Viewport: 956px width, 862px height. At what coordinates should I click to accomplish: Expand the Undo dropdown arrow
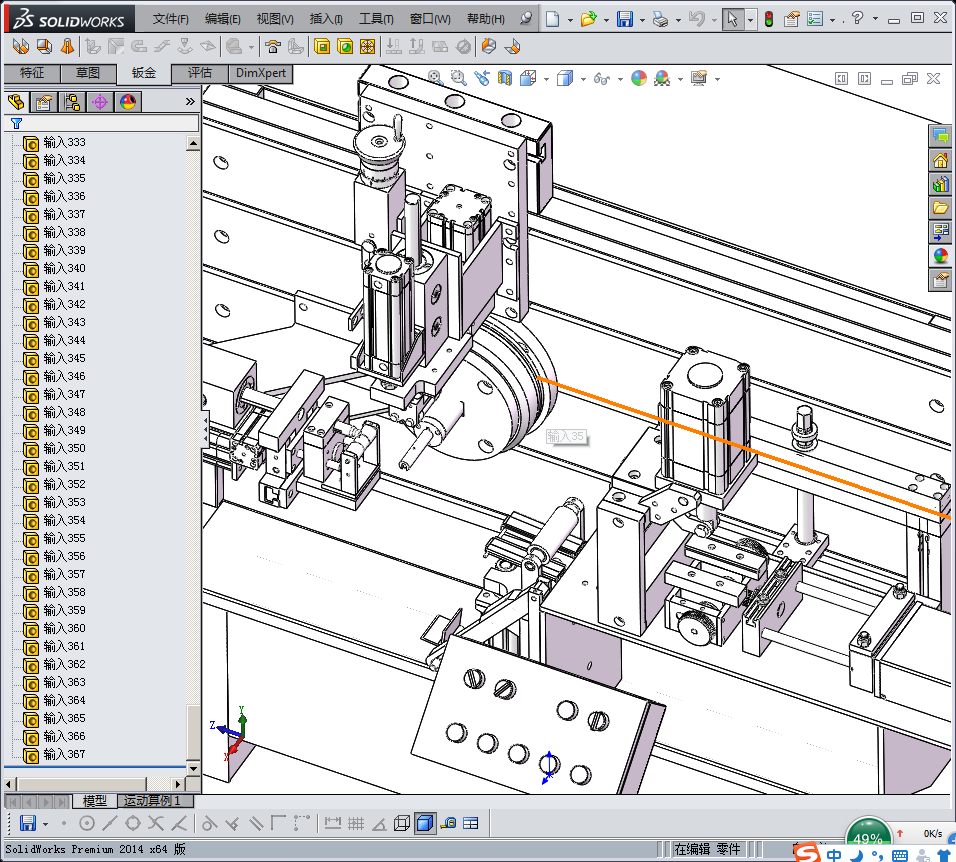pyautogui.click(x=713, y=19)
